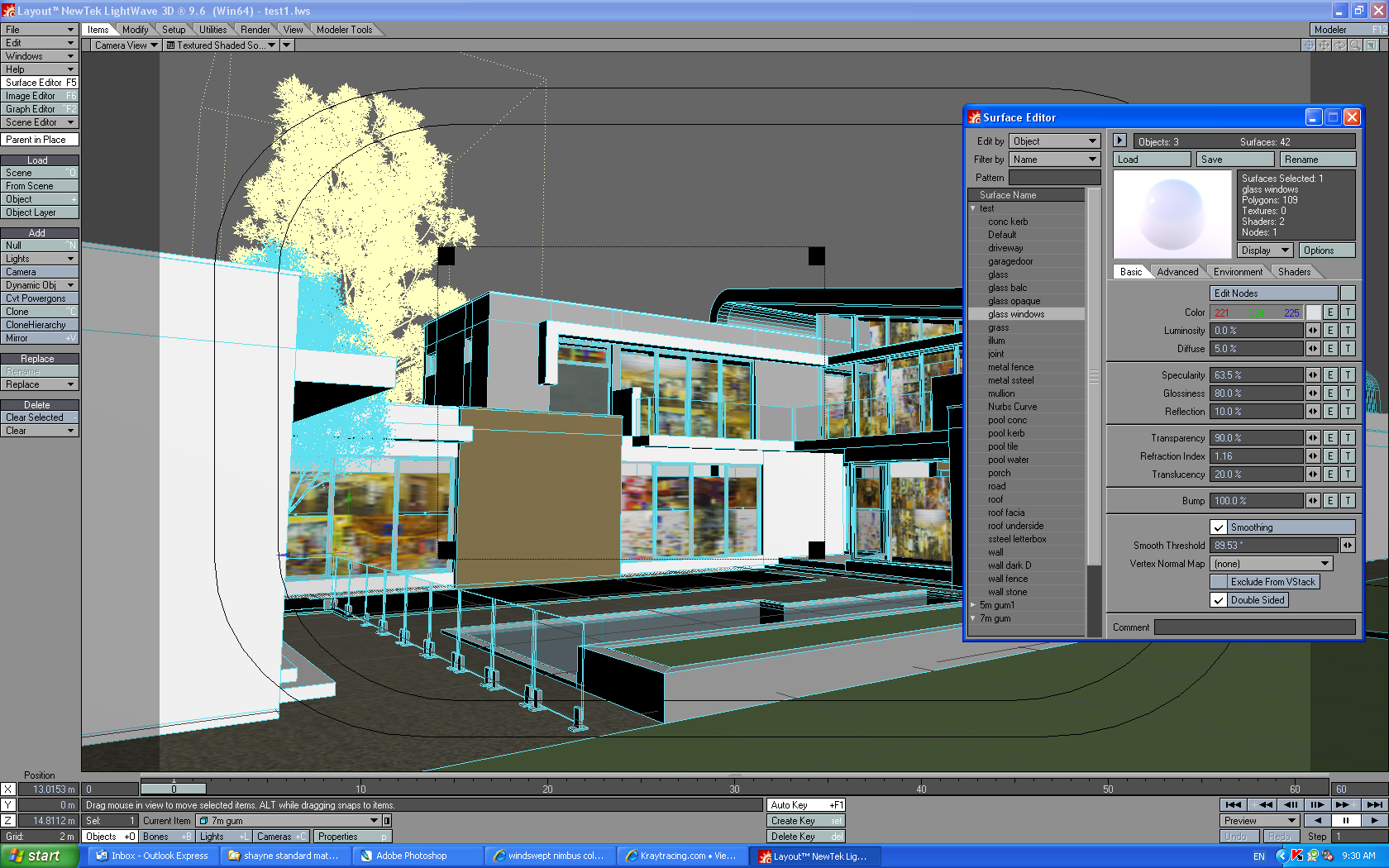Open the Edit by Object dropdown
This screenshot has height=868, width=1389.
tap(1054, 141)
